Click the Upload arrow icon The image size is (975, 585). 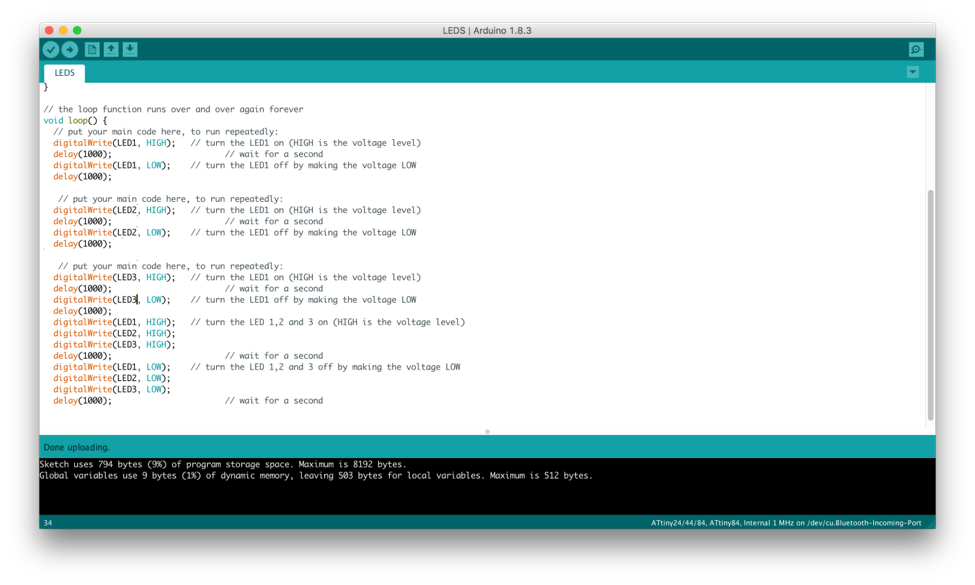coord(70,50)
